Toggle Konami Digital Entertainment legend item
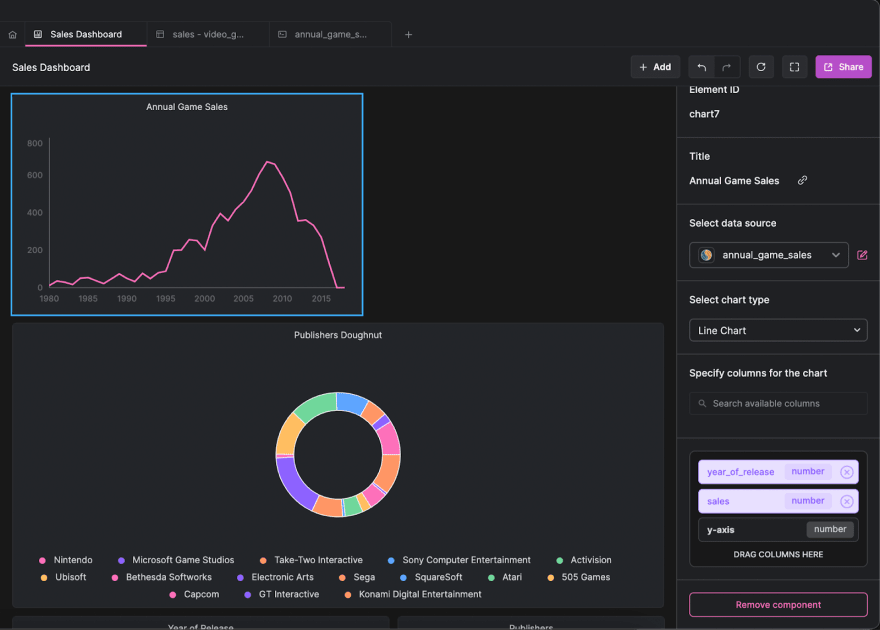This screenshot has height=630, width=880. click(x=413, y=594)
